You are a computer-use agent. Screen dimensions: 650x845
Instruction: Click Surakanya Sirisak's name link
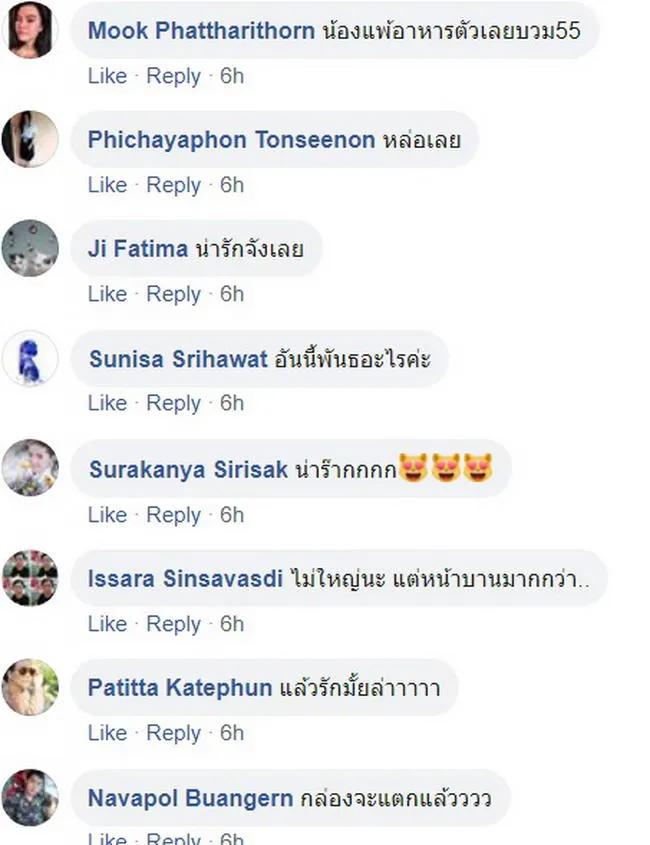click(188, 469)
